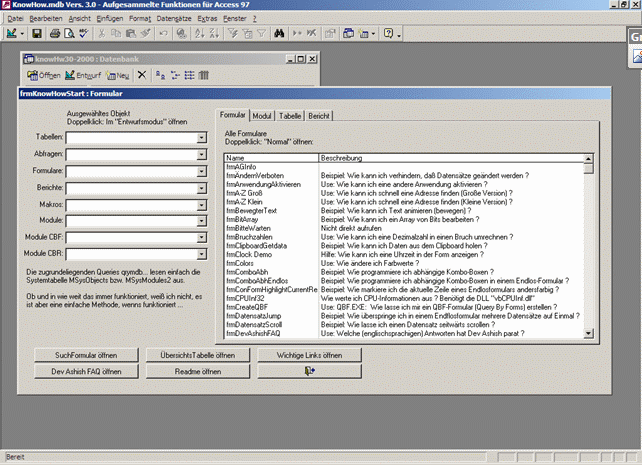This screenshot has width=642, height=465.
Task: Click the Cut scissors icon
Action: [102, 34]
